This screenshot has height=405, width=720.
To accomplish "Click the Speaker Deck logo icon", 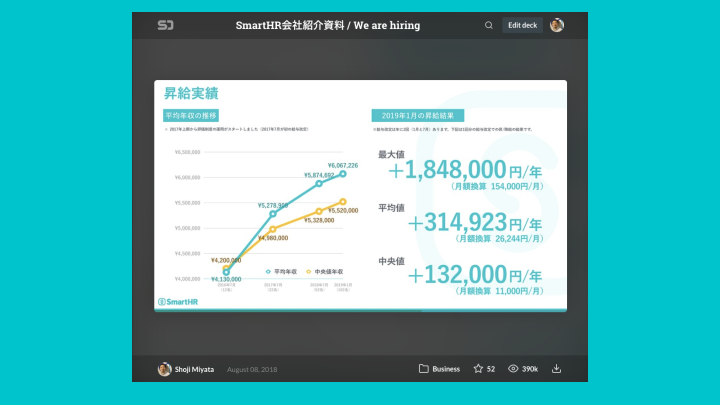I will coord(165,25).
